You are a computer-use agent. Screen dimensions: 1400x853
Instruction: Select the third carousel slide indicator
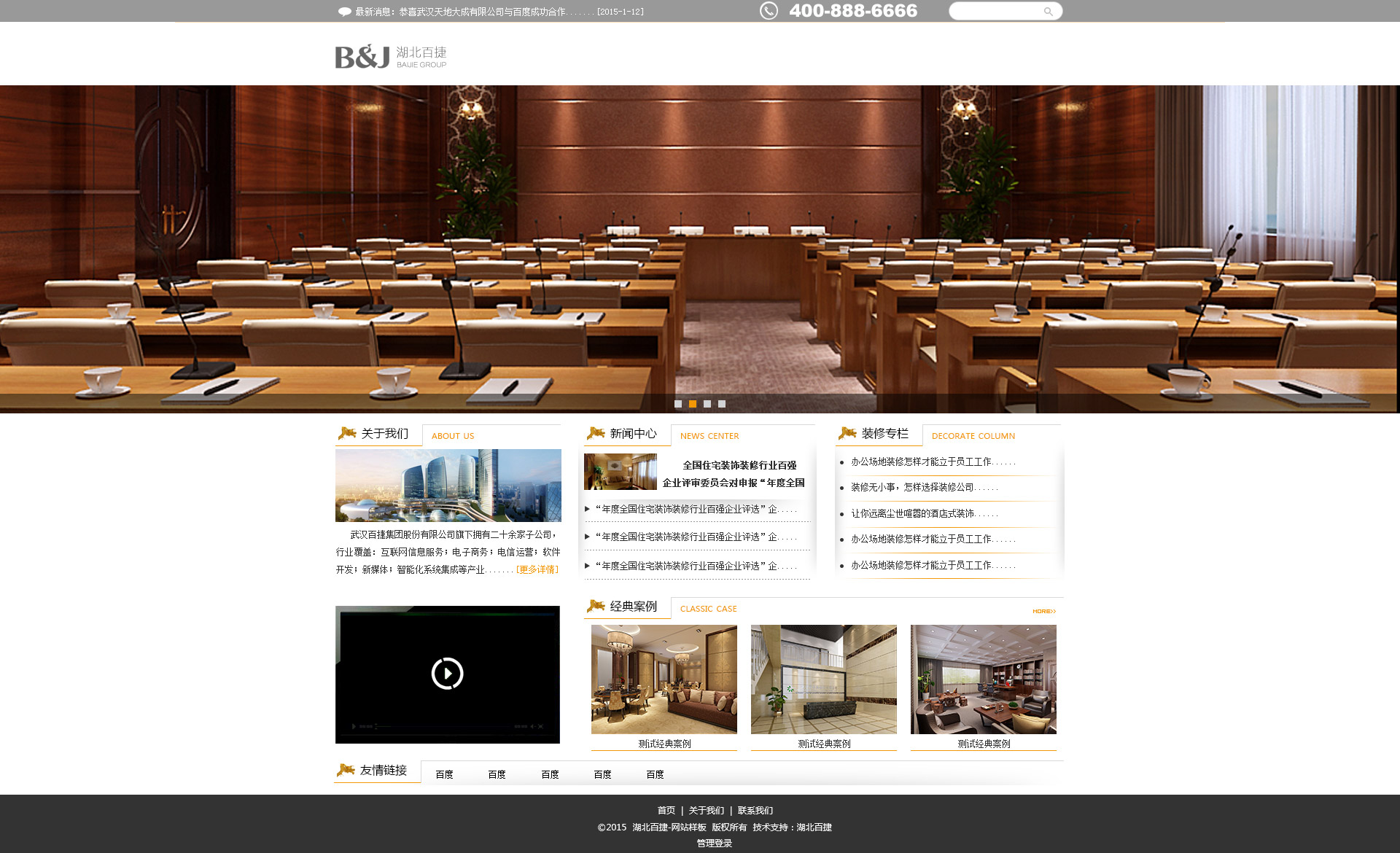(x=707, y=404)
